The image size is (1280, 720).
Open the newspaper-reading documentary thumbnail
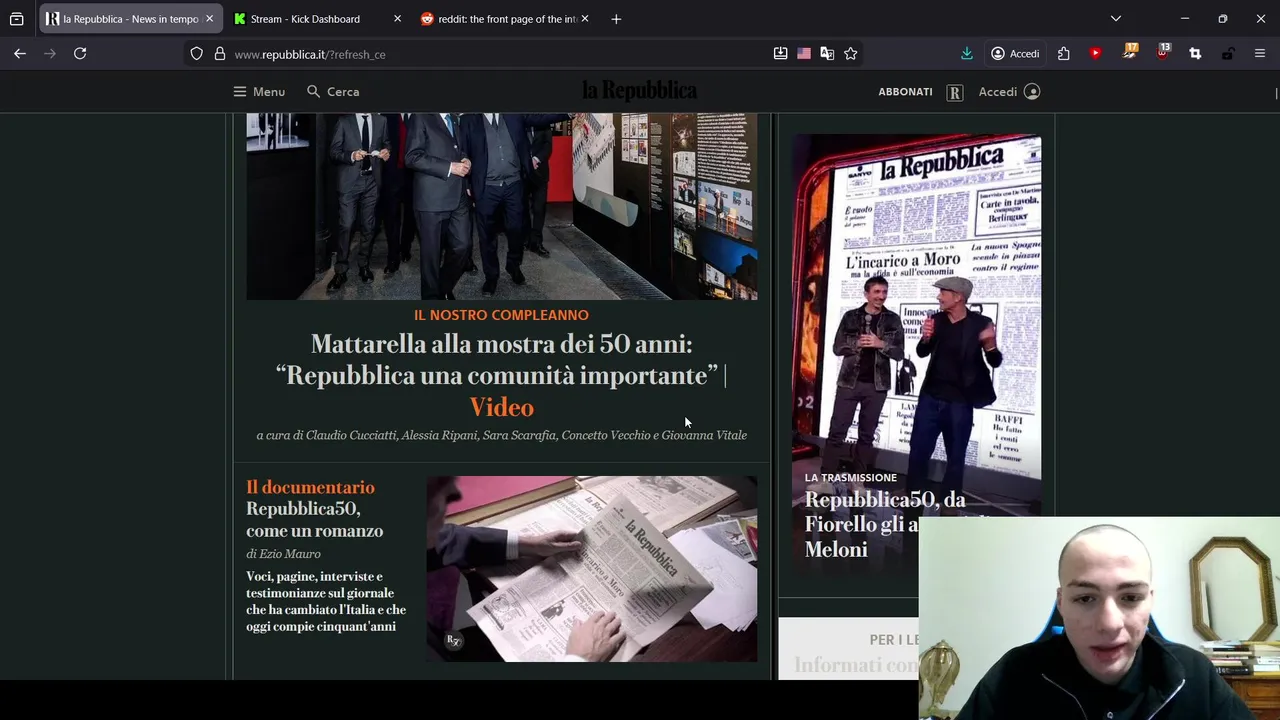(x=592, y=569)
